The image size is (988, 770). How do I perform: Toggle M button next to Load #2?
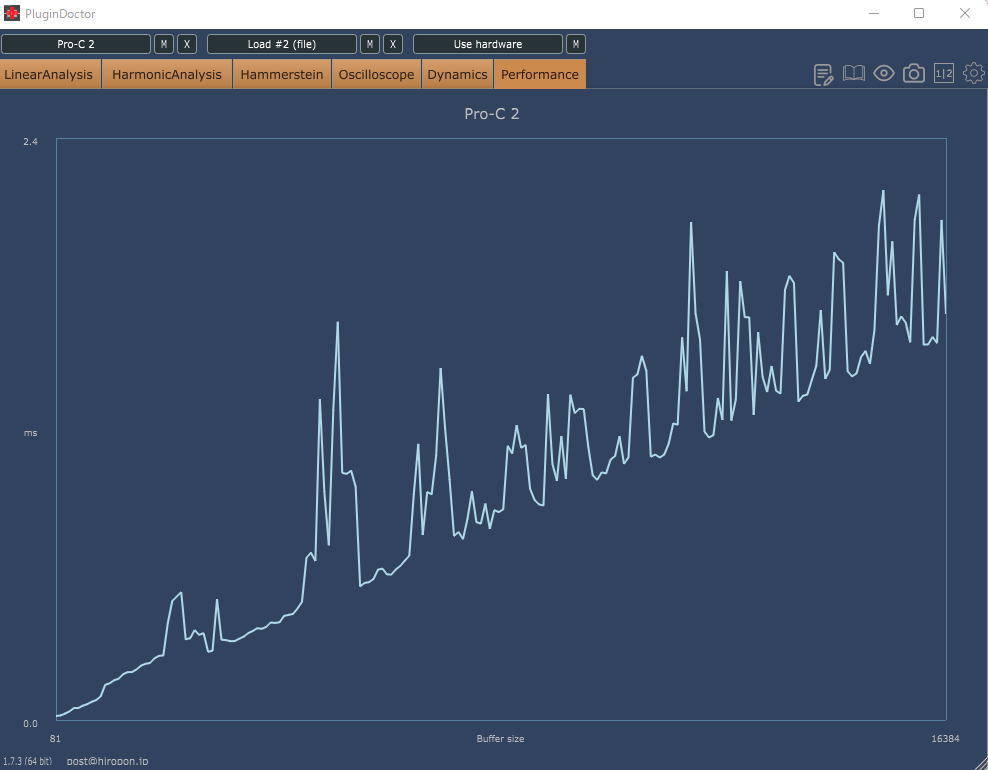(x=370, y=44)
